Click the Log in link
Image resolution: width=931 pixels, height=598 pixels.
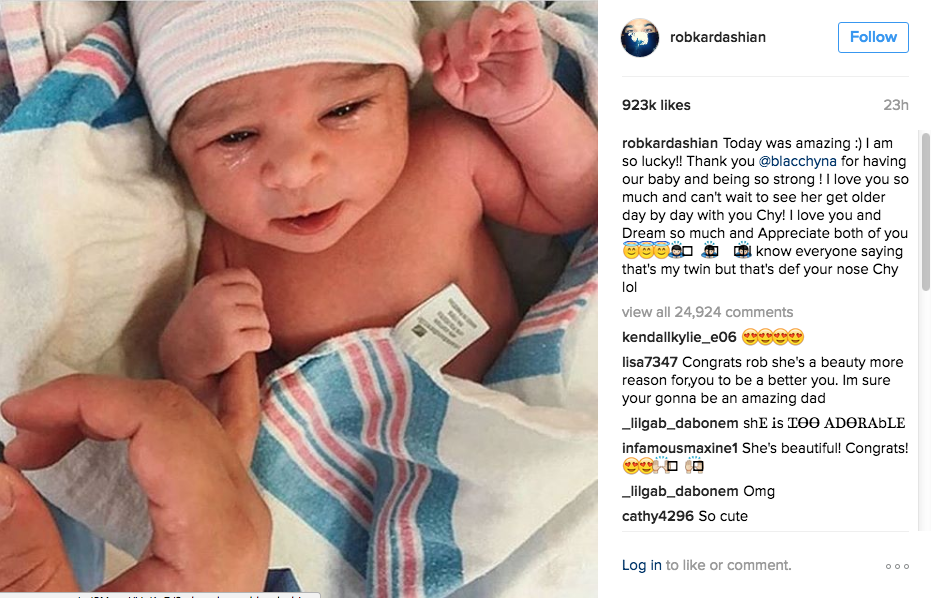(x=641, y=565)
